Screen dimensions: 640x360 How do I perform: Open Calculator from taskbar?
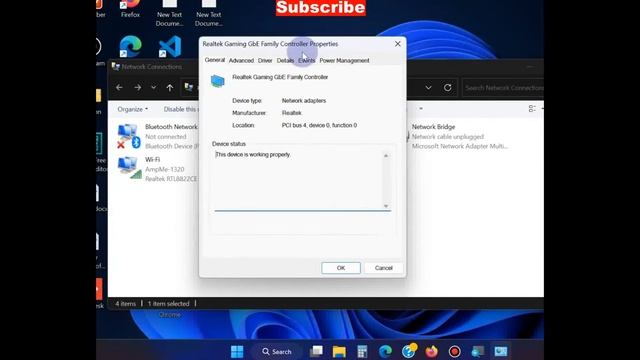click(362, 351)
